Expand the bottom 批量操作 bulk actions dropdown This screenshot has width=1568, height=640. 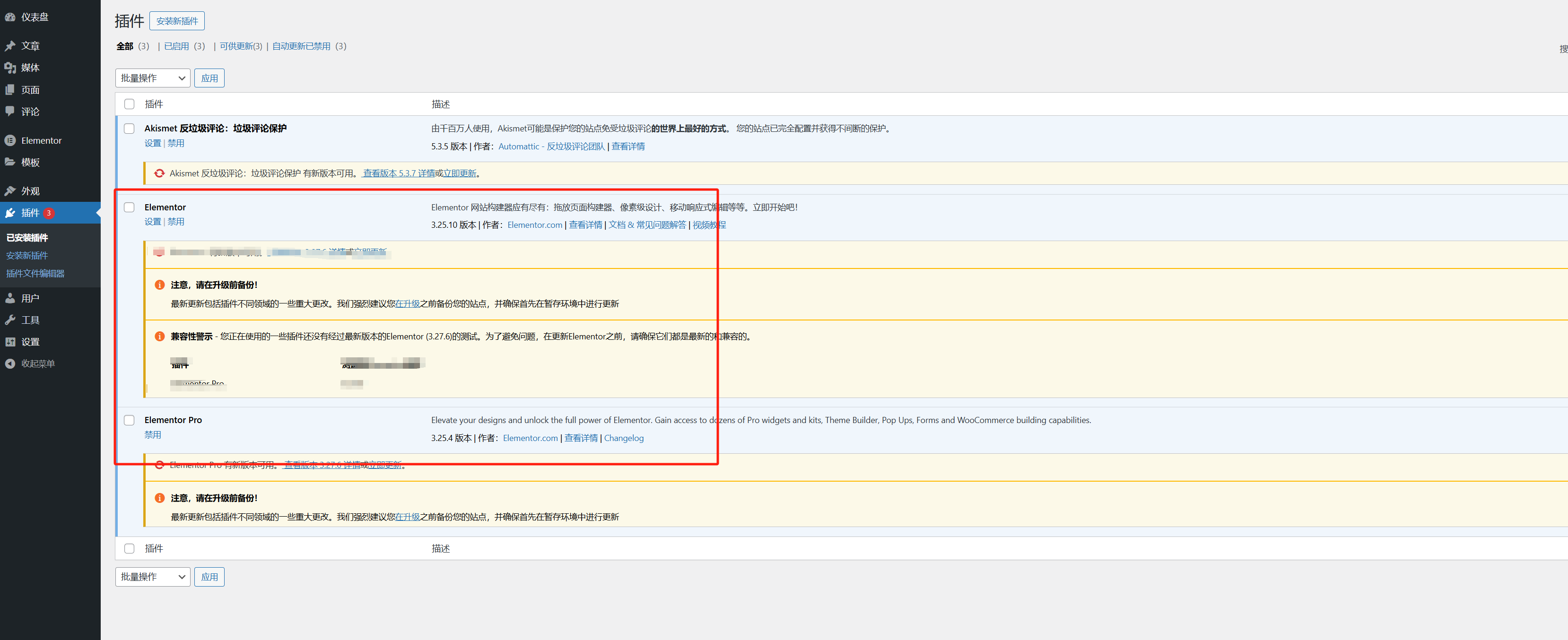[x=152, y=577]
